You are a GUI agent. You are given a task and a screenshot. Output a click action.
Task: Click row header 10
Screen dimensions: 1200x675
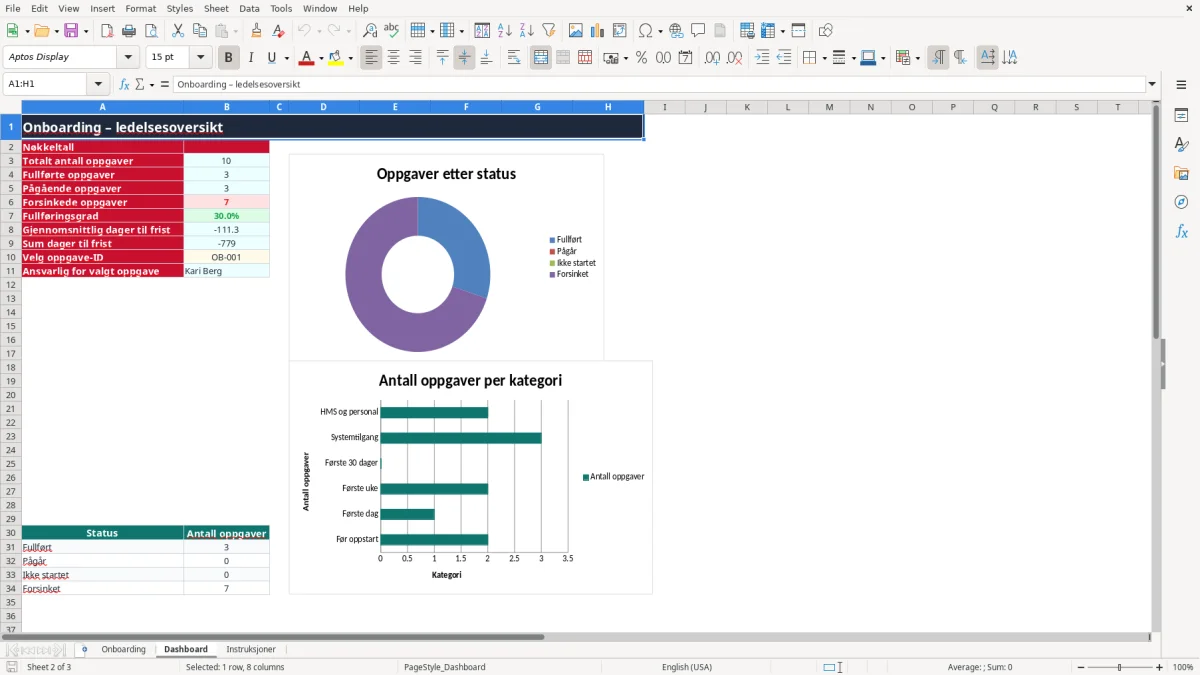(x=11, y=257)
